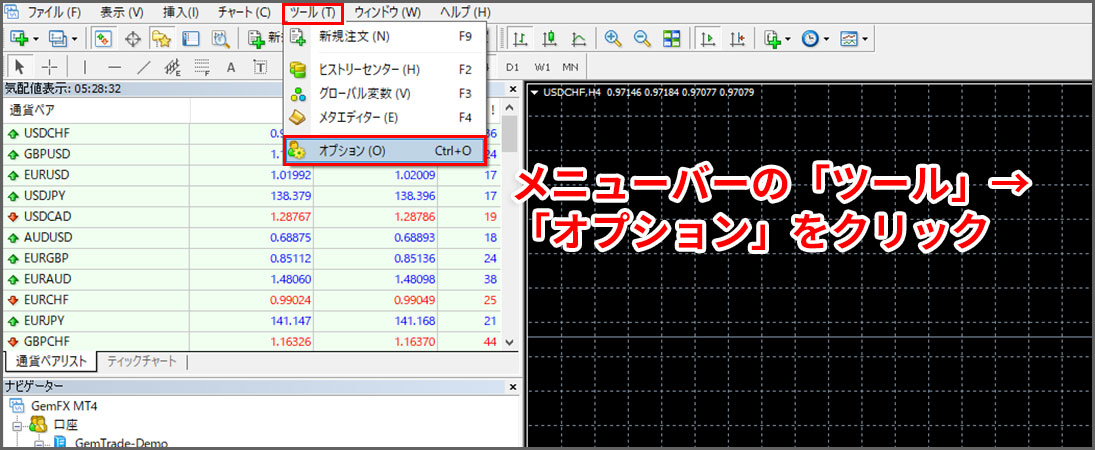The image size is (1095, 450).
Task: Switch to the ティックチャート tab
Action: pos(142,361)
